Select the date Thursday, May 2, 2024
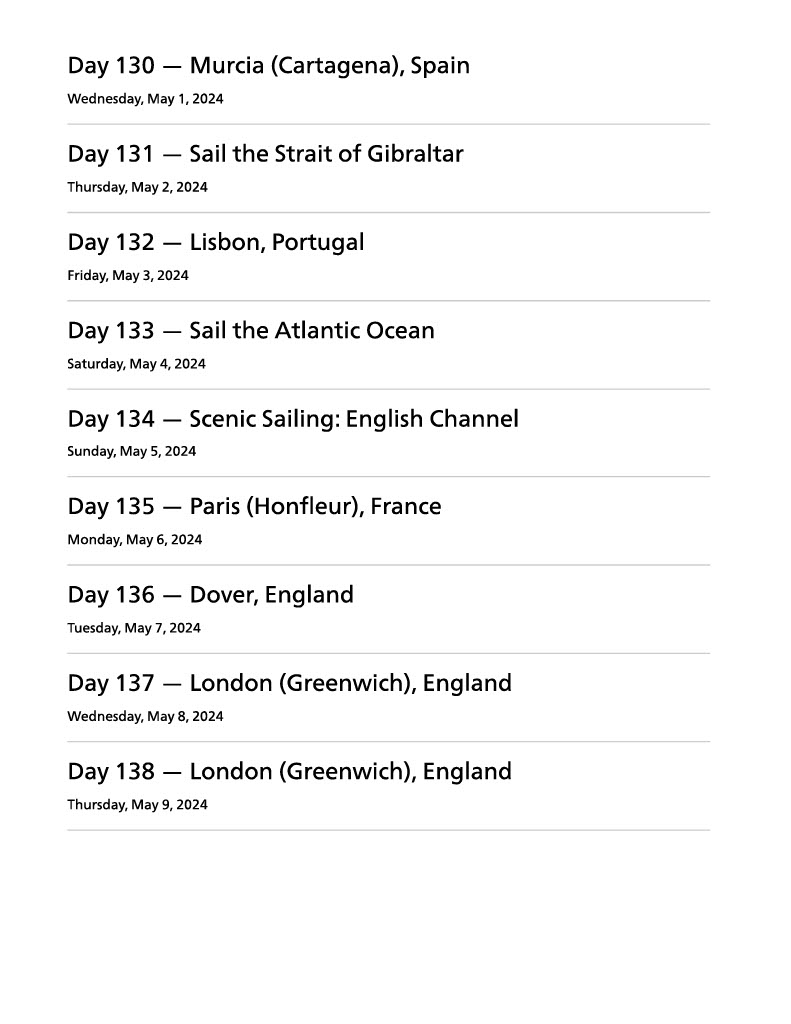Screen dimensions: 791x1024 coord(137,187)
